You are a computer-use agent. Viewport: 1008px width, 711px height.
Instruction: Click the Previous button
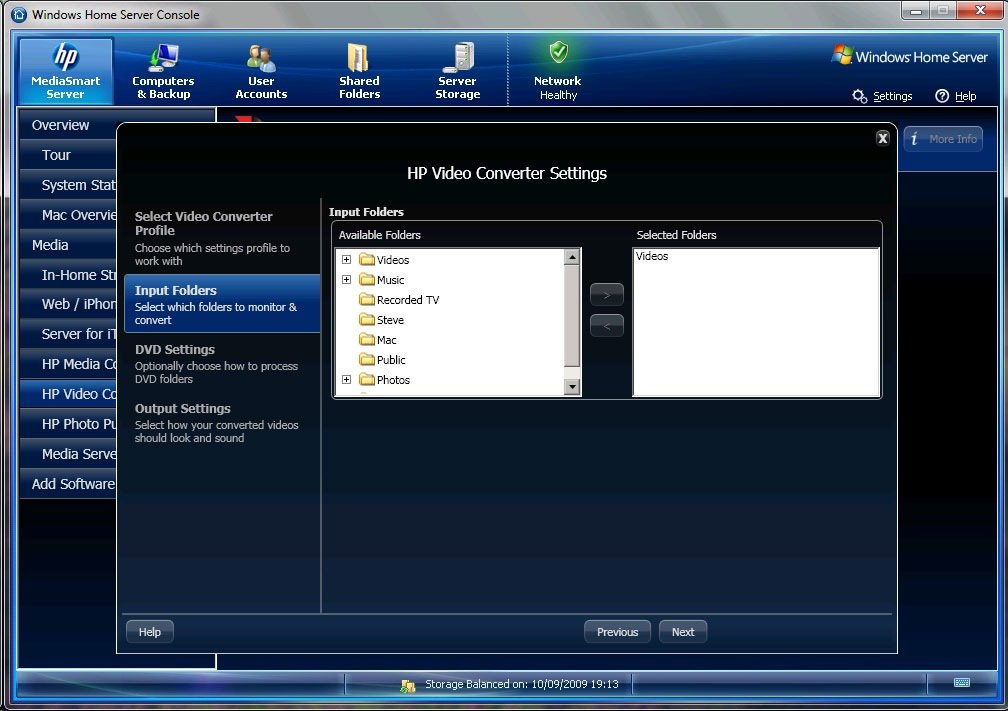(x=617, y=632)
